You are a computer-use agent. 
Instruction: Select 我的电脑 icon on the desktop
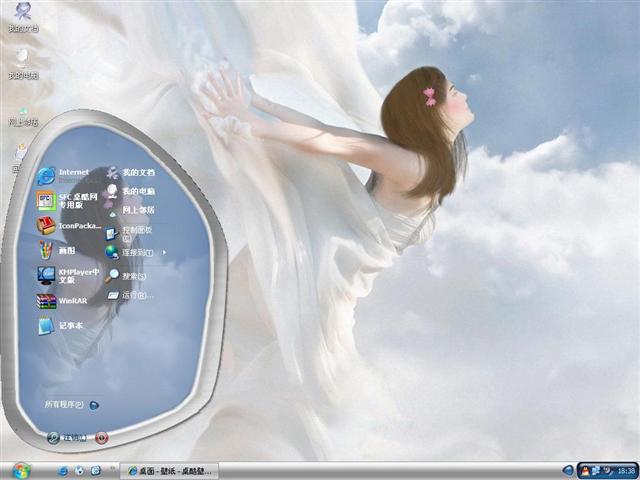[23, 64]
